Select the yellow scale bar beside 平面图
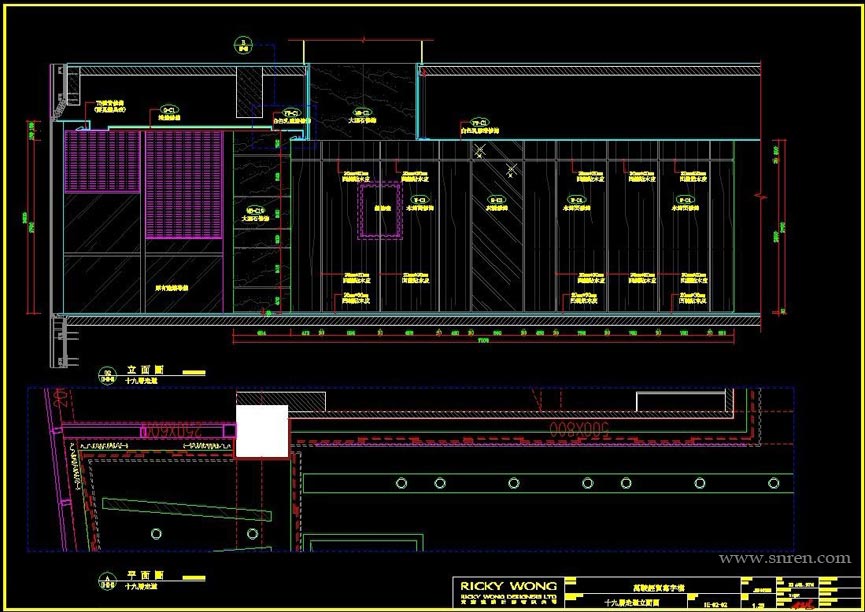The height and width of the screenshot is (612, 865). [x=194, y=578]
